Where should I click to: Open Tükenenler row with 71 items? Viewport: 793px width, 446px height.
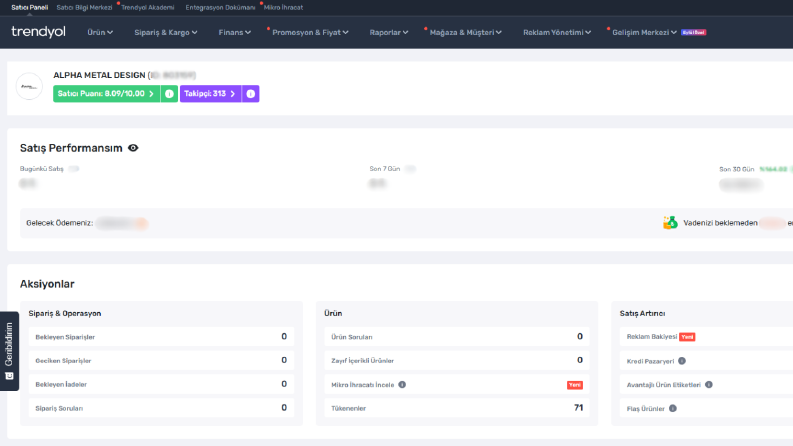pos(457,408)
